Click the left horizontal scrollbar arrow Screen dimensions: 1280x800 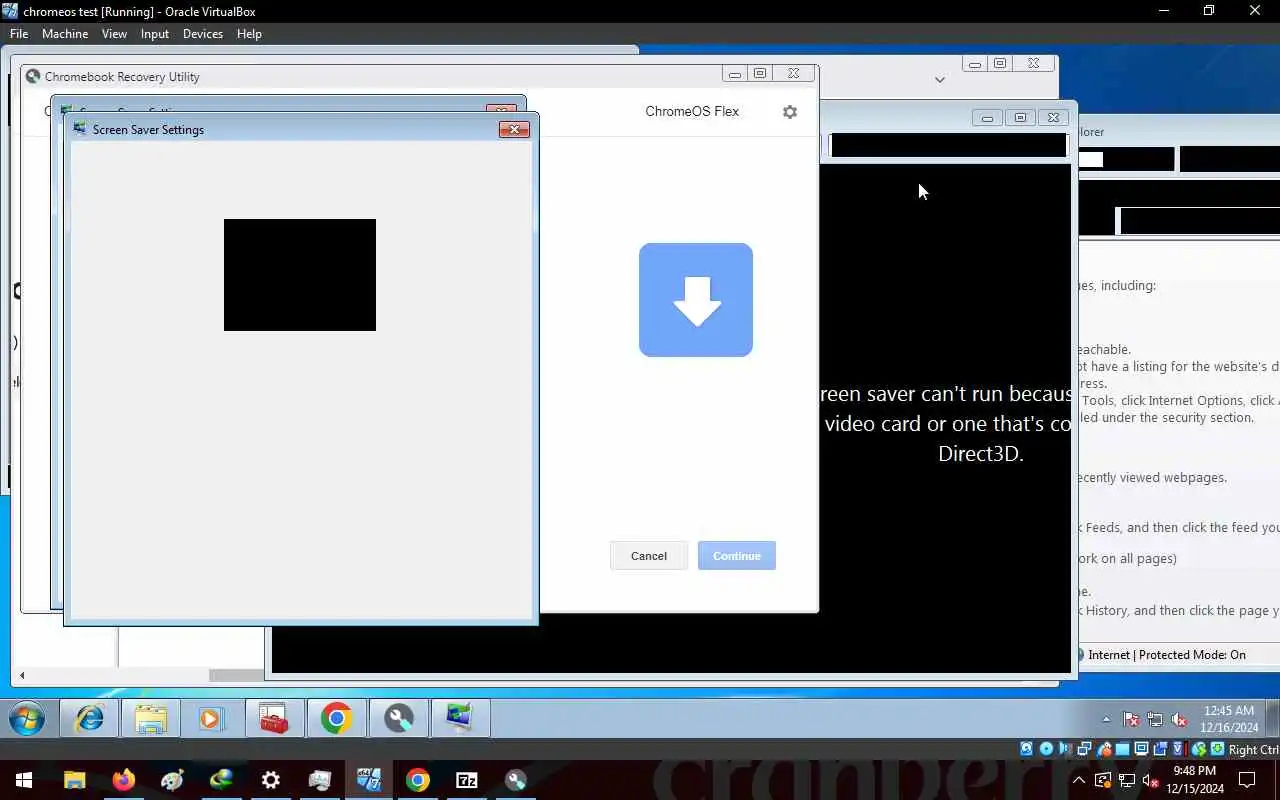[22, 676]
